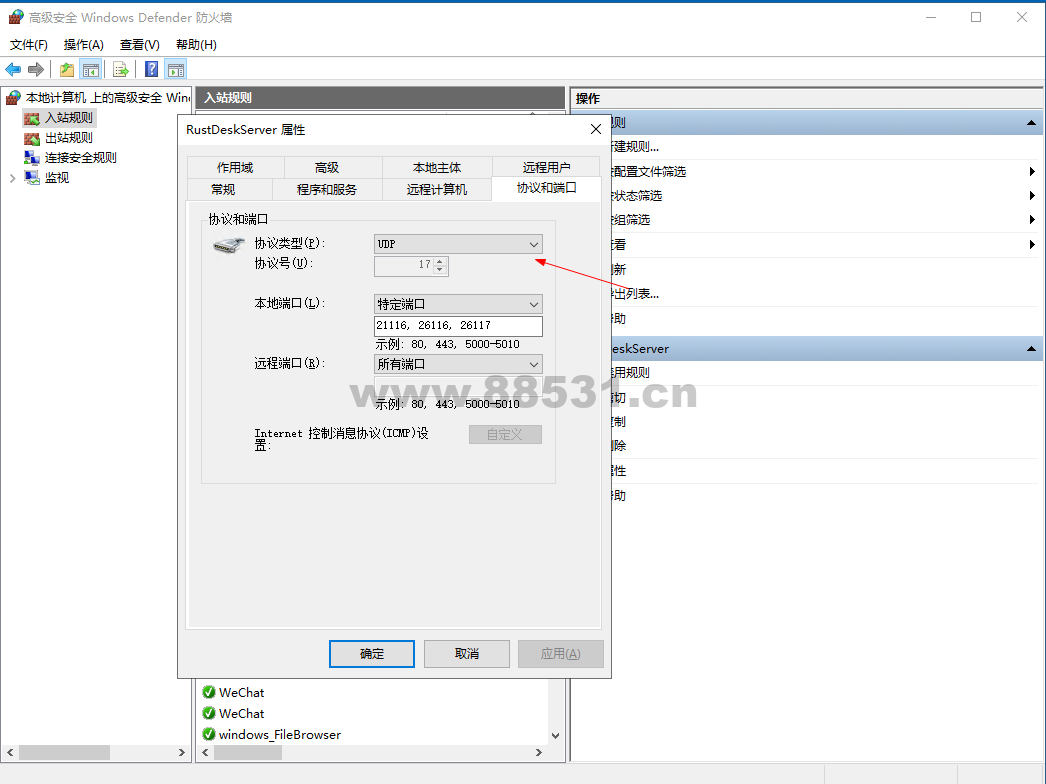1046x784 pixels.
Task: Select the 协议和端口 tab
Action: tap(546, 188)
